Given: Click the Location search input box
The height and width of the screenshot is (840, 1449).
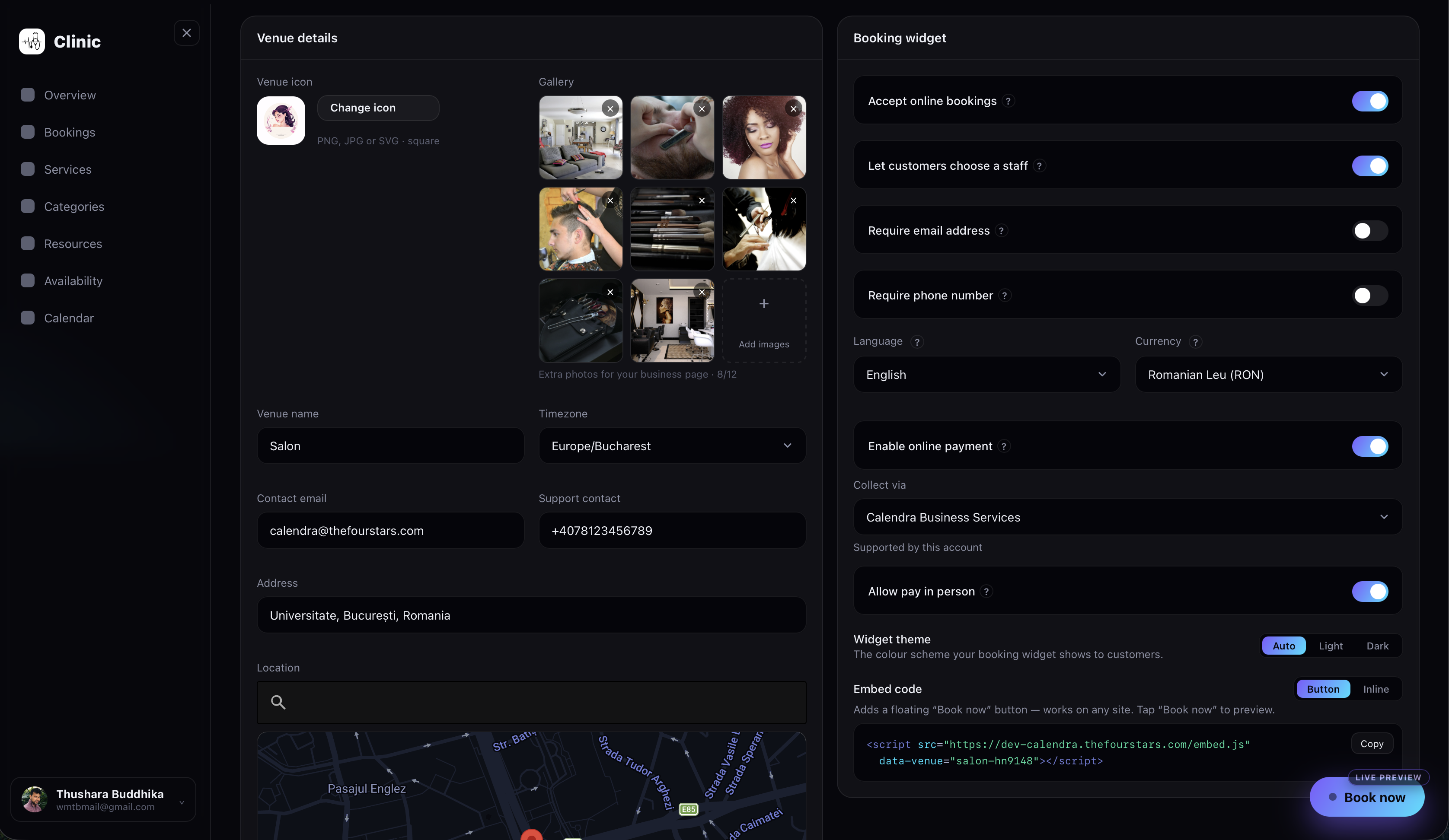Looking at the screenshot, I should coord(531,702).
